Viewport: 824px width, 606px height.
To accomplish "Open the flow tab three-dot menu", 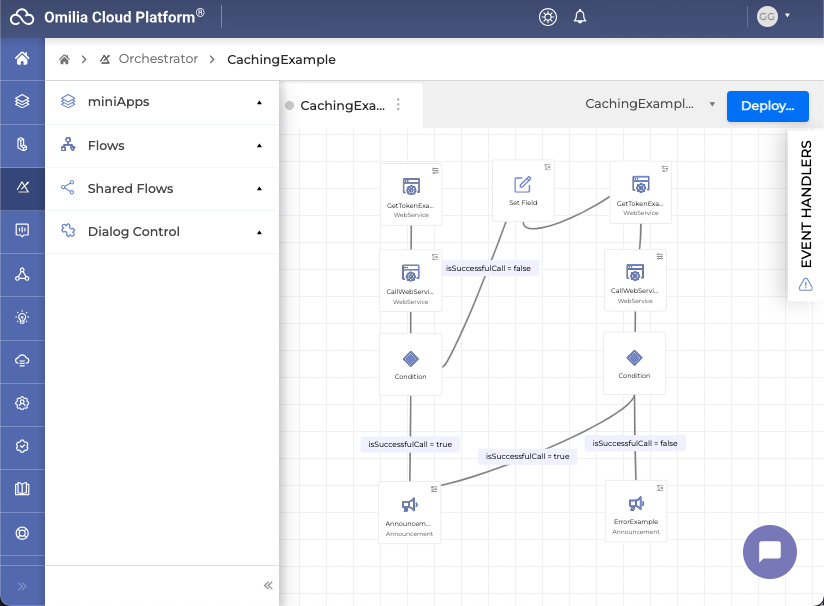I will pos(398,105).
